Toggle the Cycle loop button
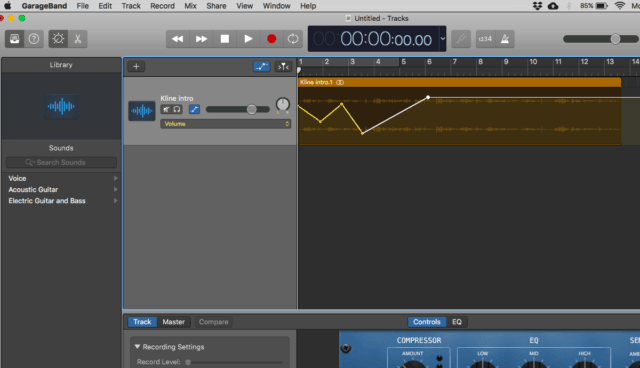 pos(293,39)
